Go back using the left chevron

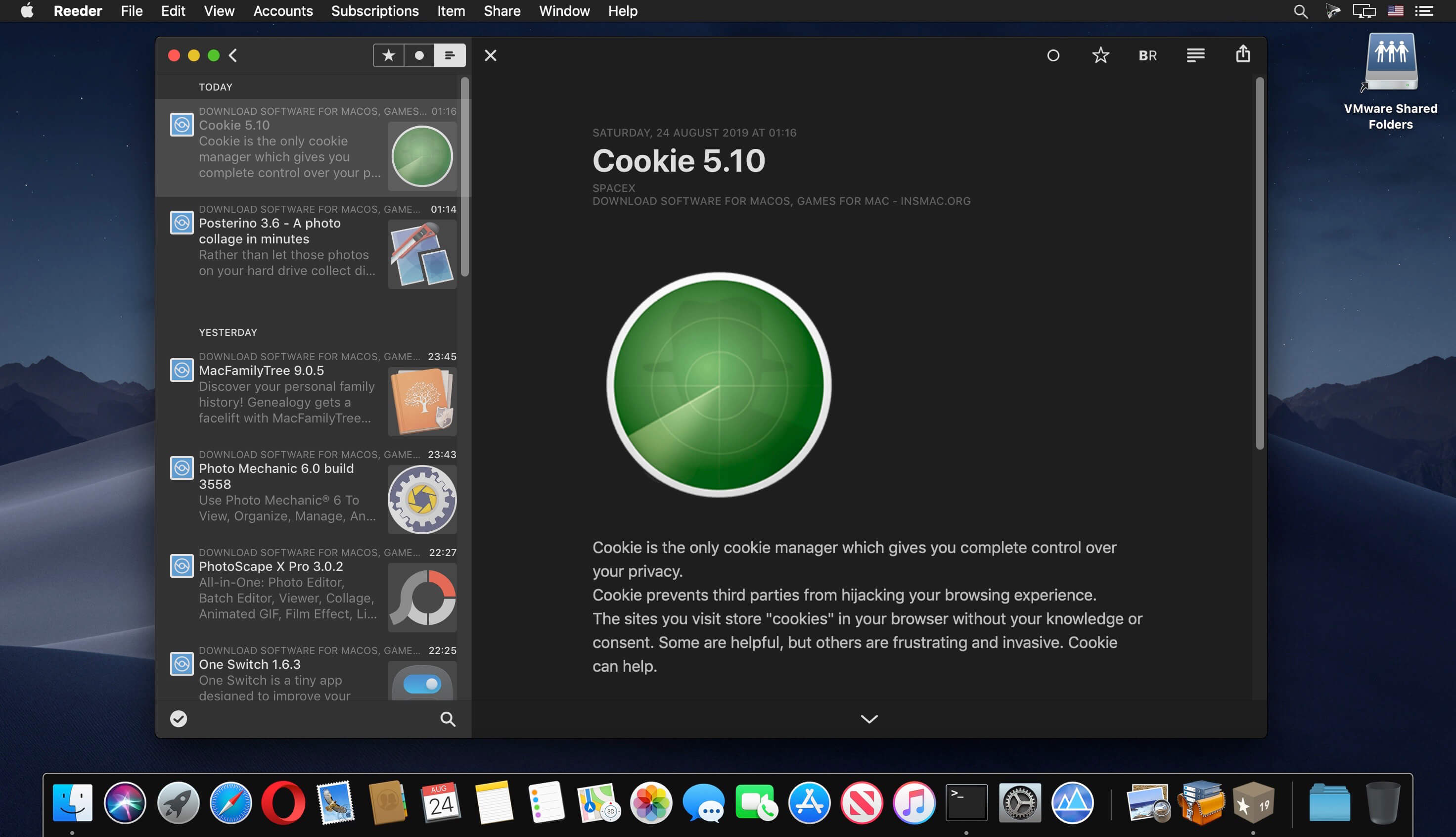coord(233,55)
